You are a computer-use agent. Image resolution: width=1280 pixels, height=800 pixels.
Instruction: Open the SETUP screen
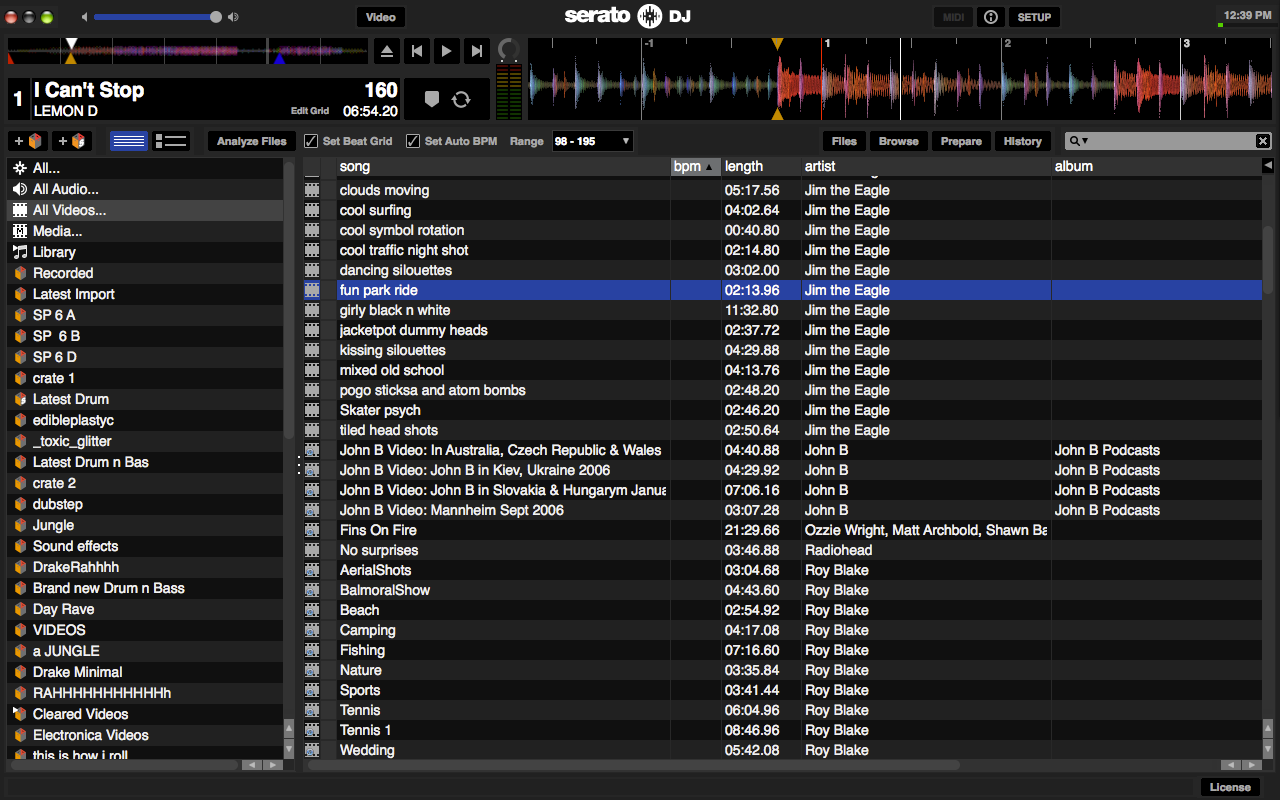[1034, 17]
